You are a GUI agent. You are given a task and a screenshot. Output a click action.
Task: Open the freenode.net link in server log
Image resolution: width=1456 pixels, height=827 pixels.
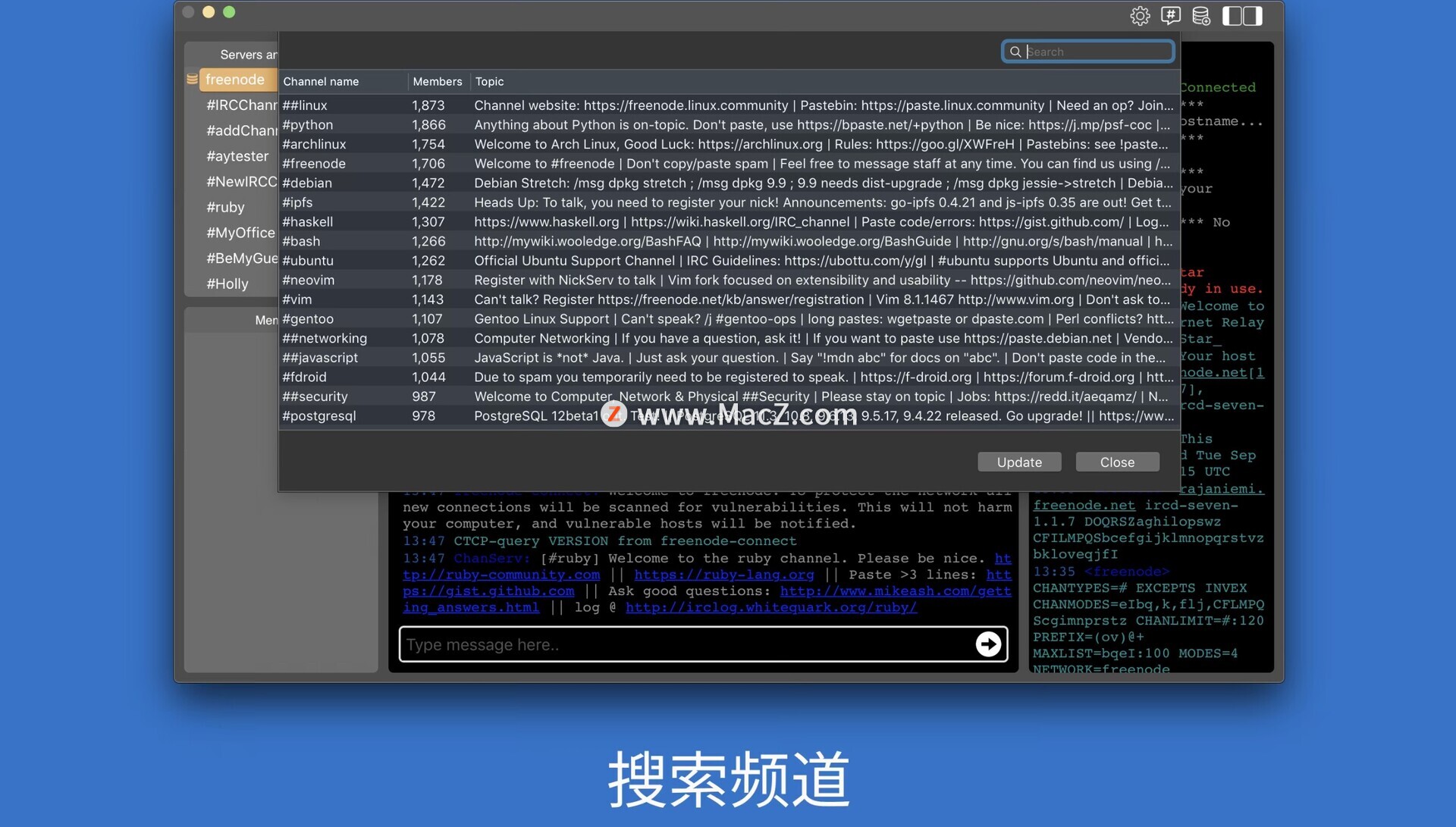1084,505
